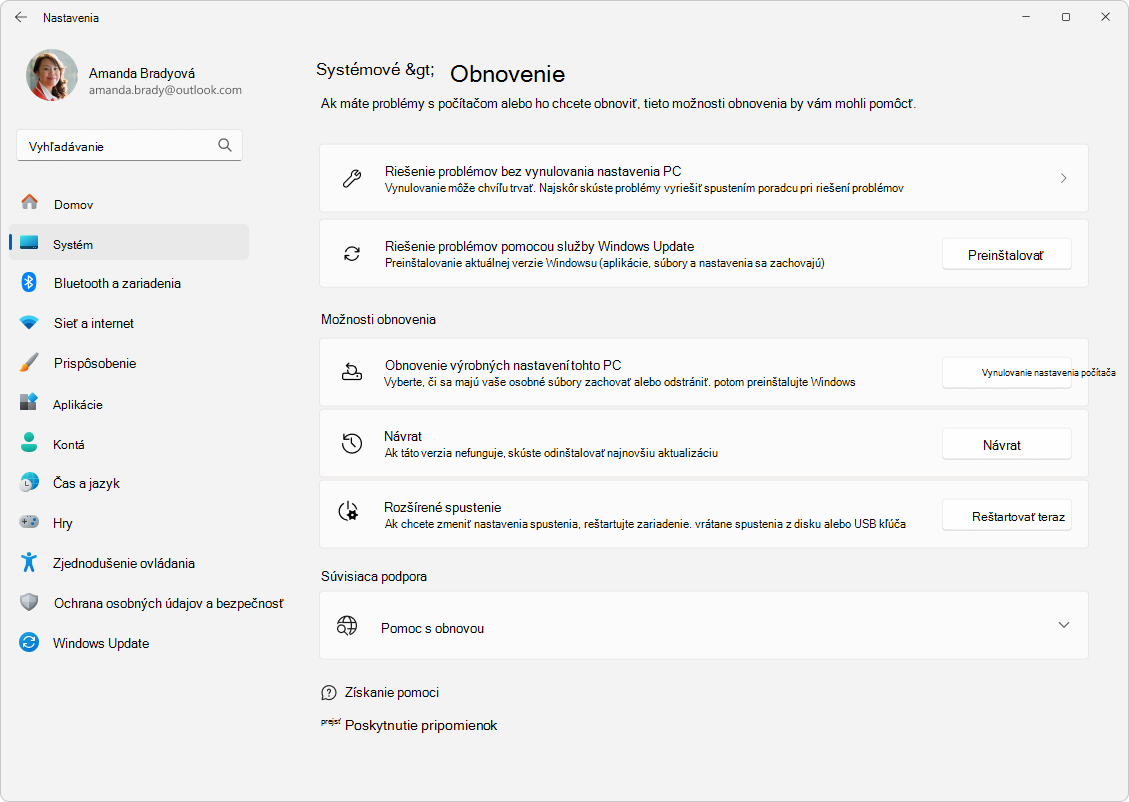Click the Preinštalovať button

click(x=1006, y=255)
